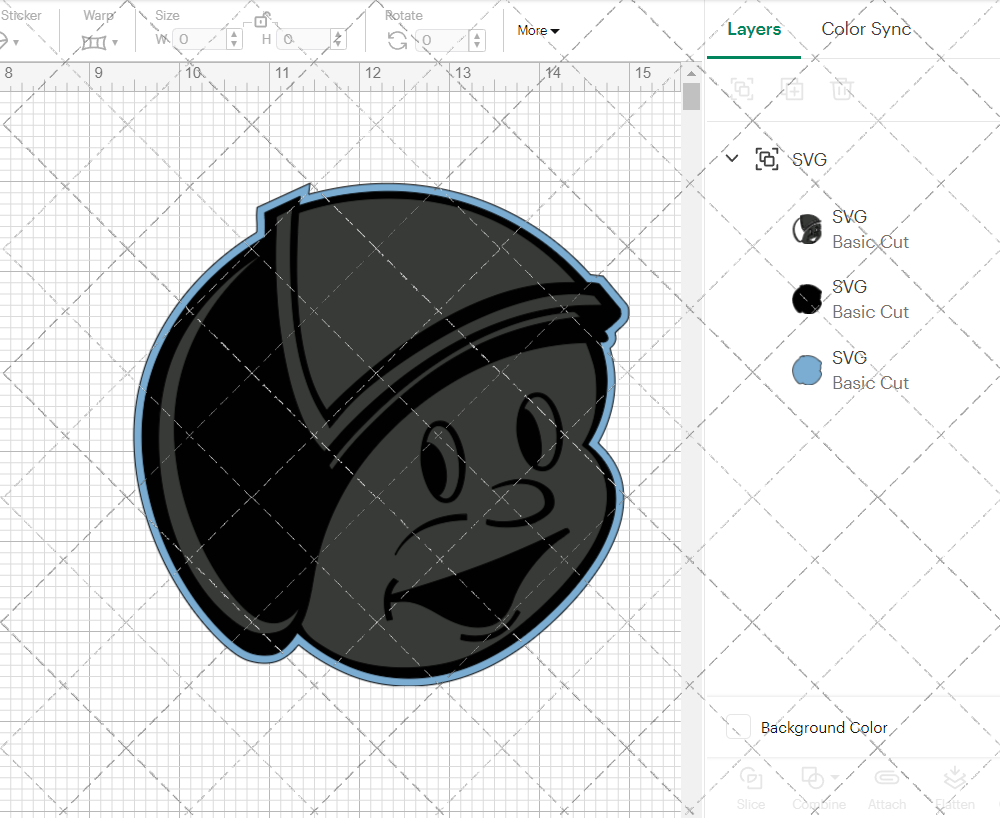
Task: Toggle the size aspect ratio lock
Action: [x=262, y=20]
